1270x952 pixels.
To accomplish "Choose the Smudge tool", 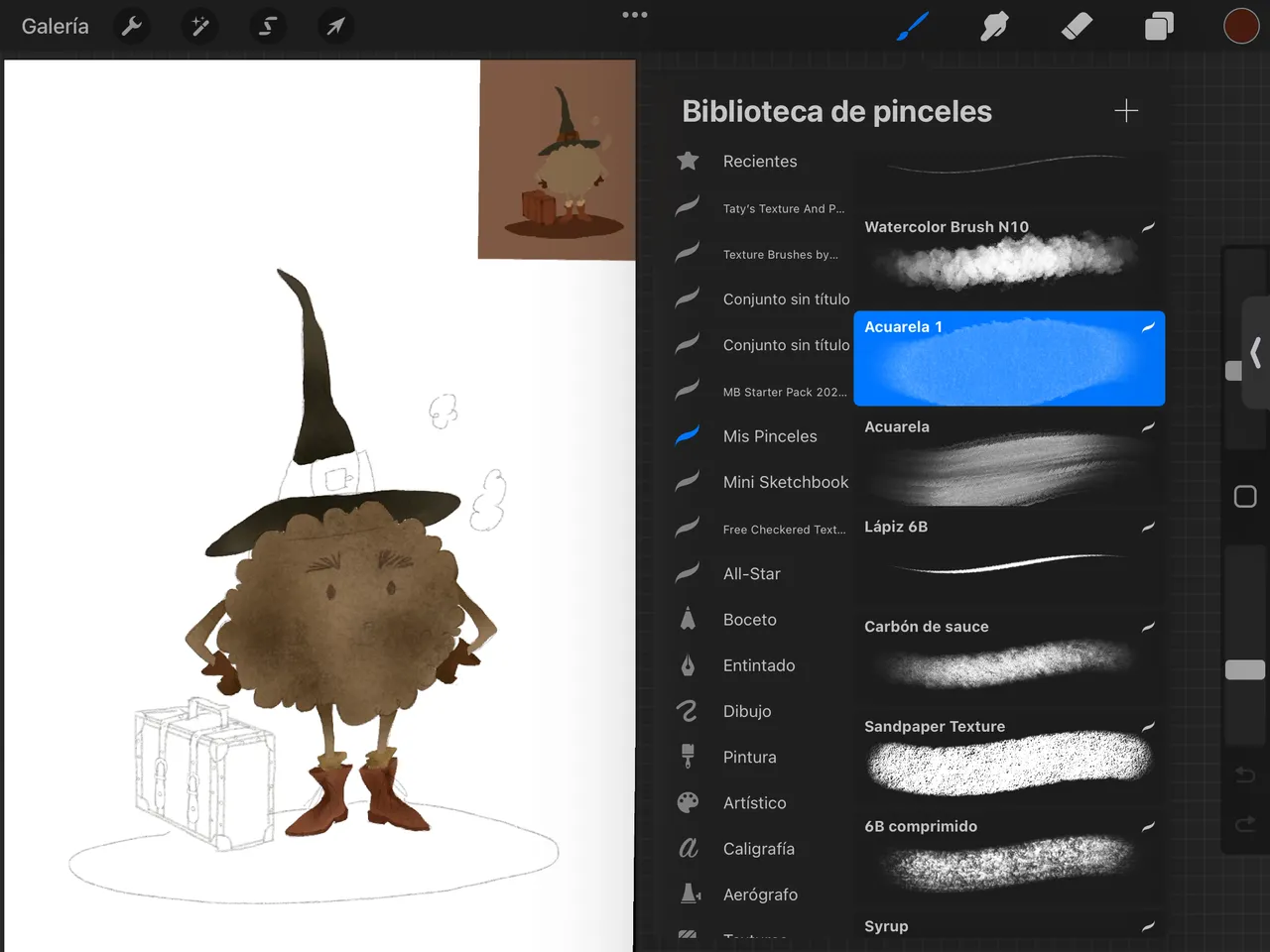I will click(x=994, y=26).
